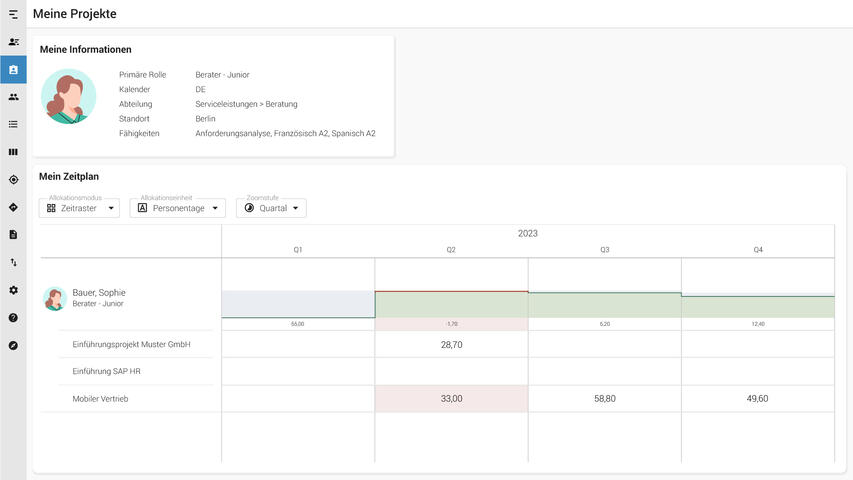Click Sophie Bauer's avatar in the schedule
This screenshot has width=853, height=480.
click(54, 298)
